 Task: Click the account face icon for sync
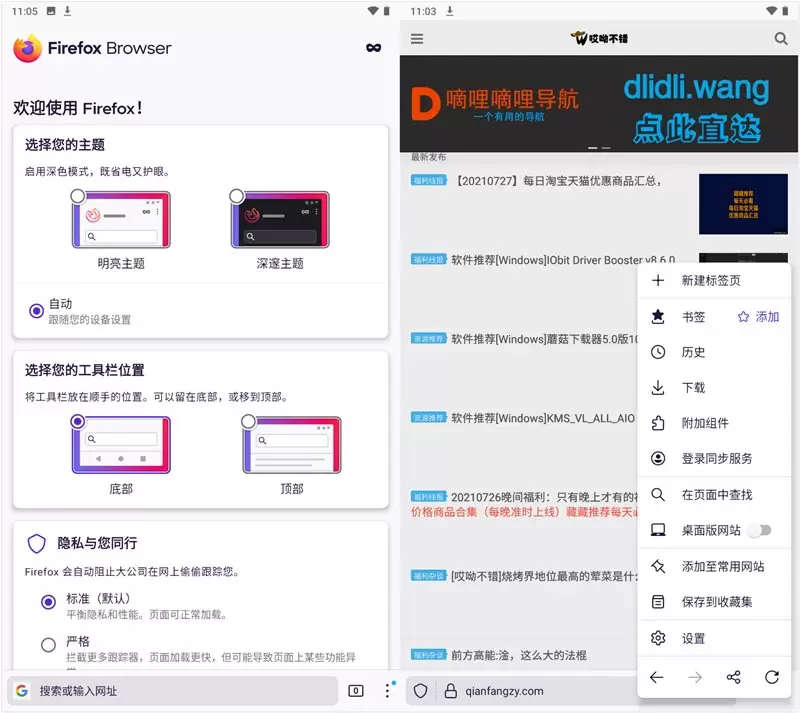point(658,458)
